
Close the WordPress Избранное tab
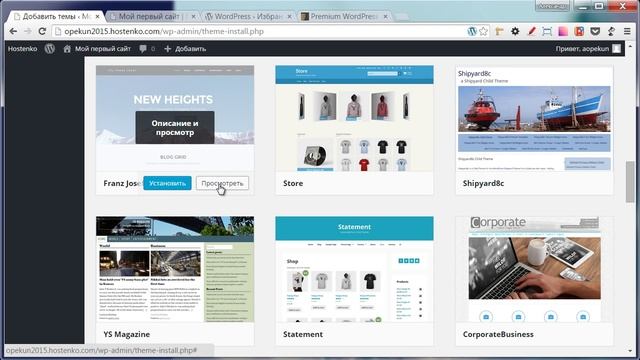(289, 17)
